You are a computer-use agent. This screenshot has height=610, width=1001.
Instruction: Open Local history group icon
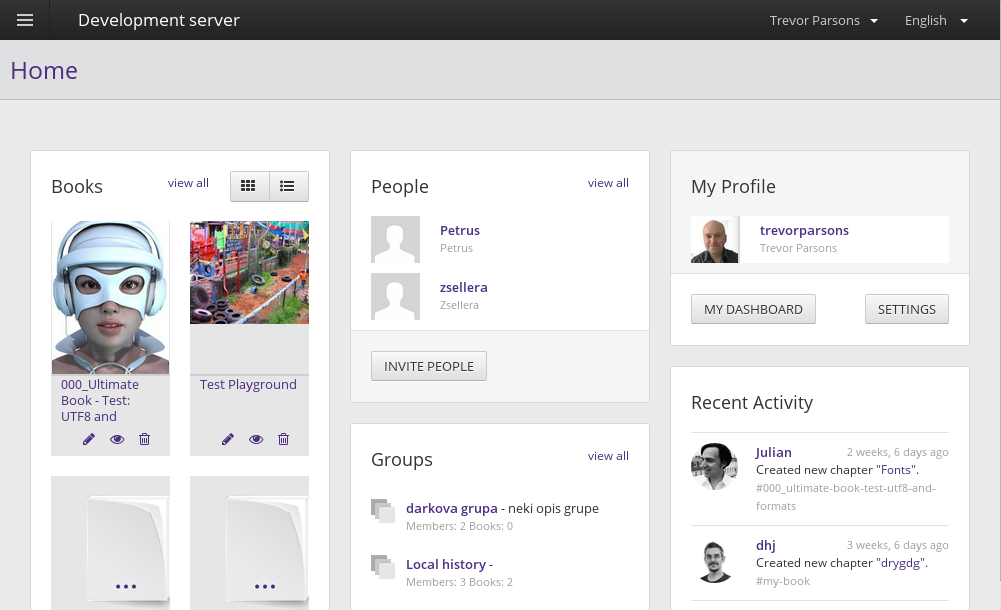tap(382, 567)
